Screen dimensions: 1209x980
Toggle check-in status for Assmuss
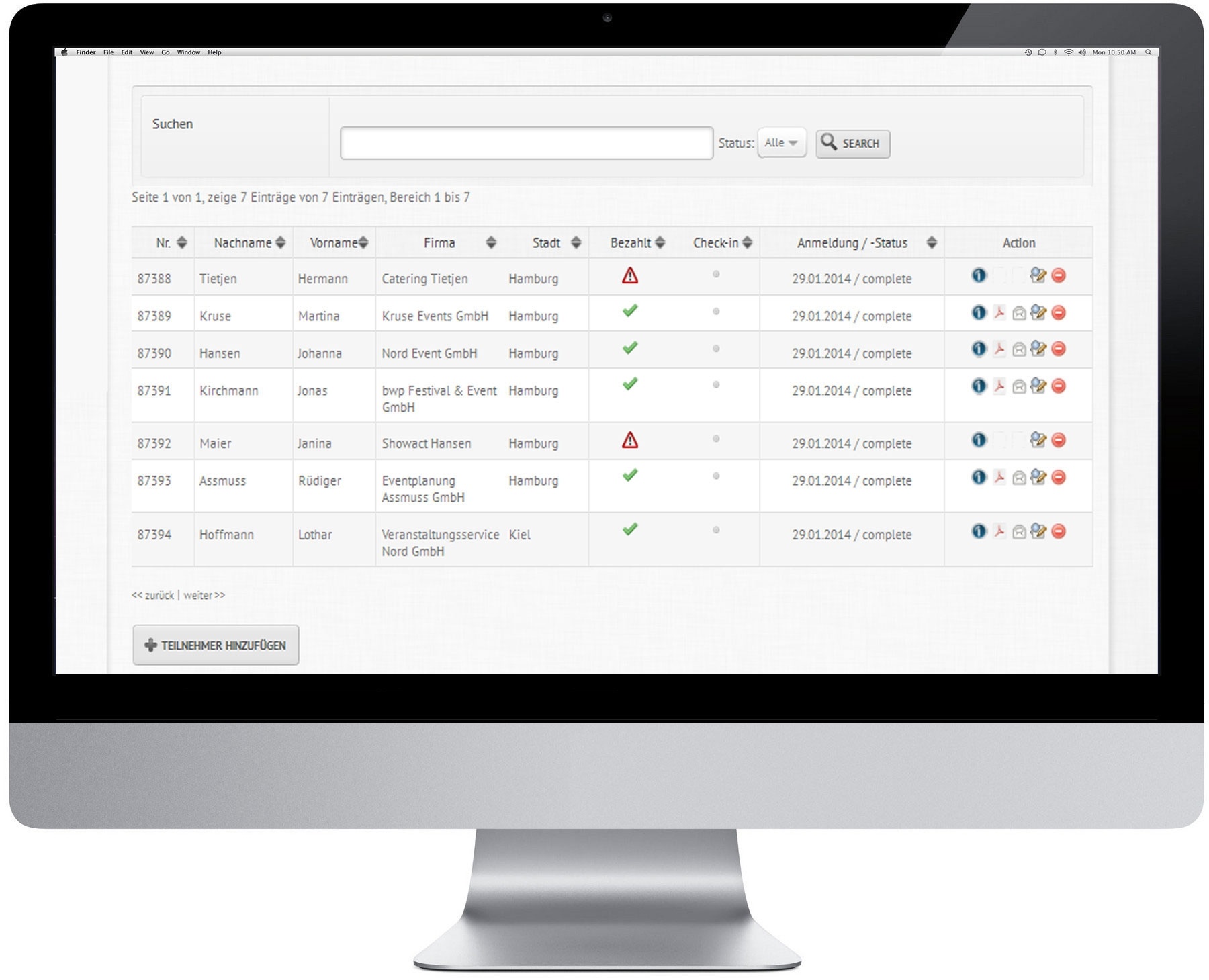click(716, 476)
